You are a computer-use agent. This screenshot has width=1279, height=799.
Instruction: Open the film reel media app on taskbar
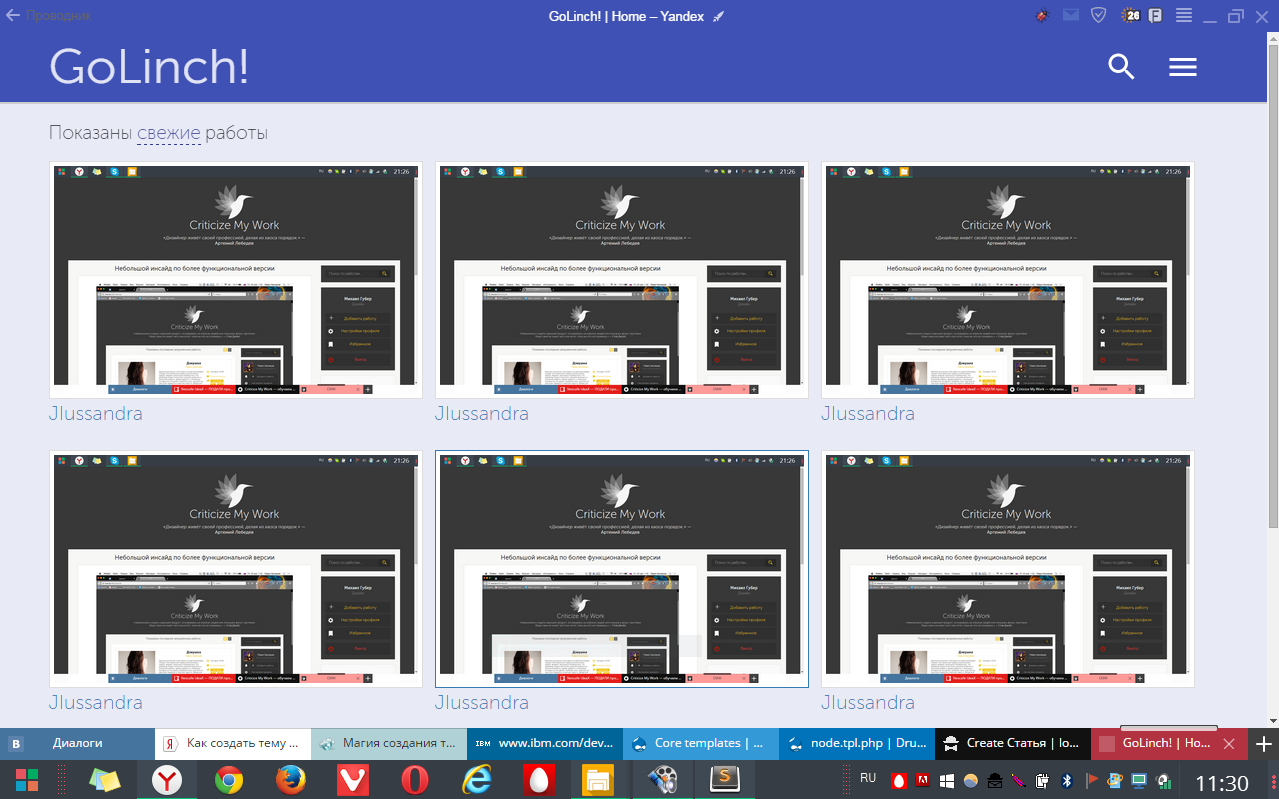[661, 780]
